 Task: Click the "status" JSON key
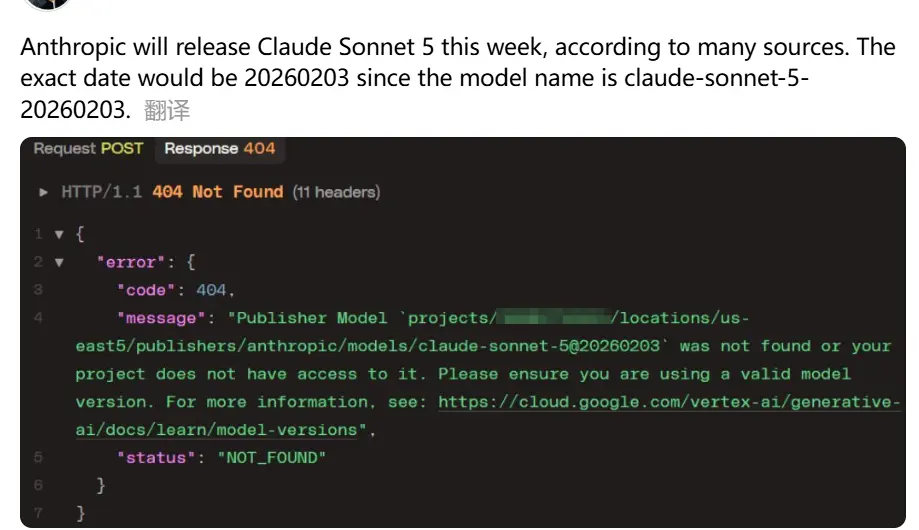[157, 458]
